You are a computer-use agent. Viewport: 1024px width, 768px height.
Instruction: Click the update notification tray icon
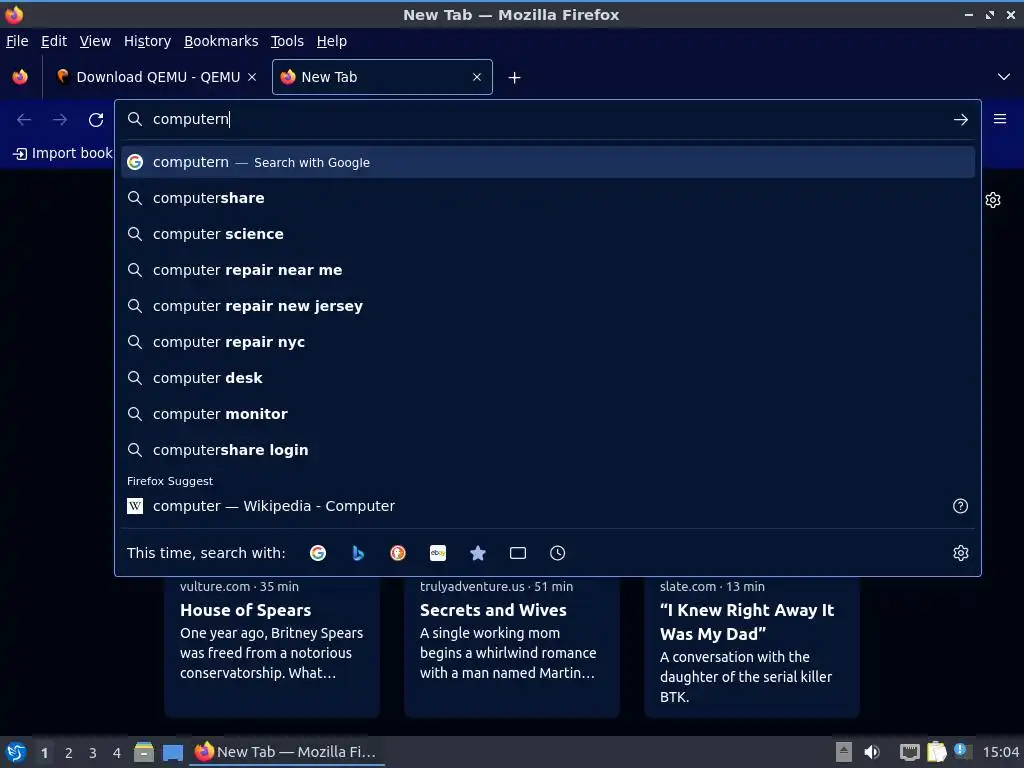[x=961, y=750]
